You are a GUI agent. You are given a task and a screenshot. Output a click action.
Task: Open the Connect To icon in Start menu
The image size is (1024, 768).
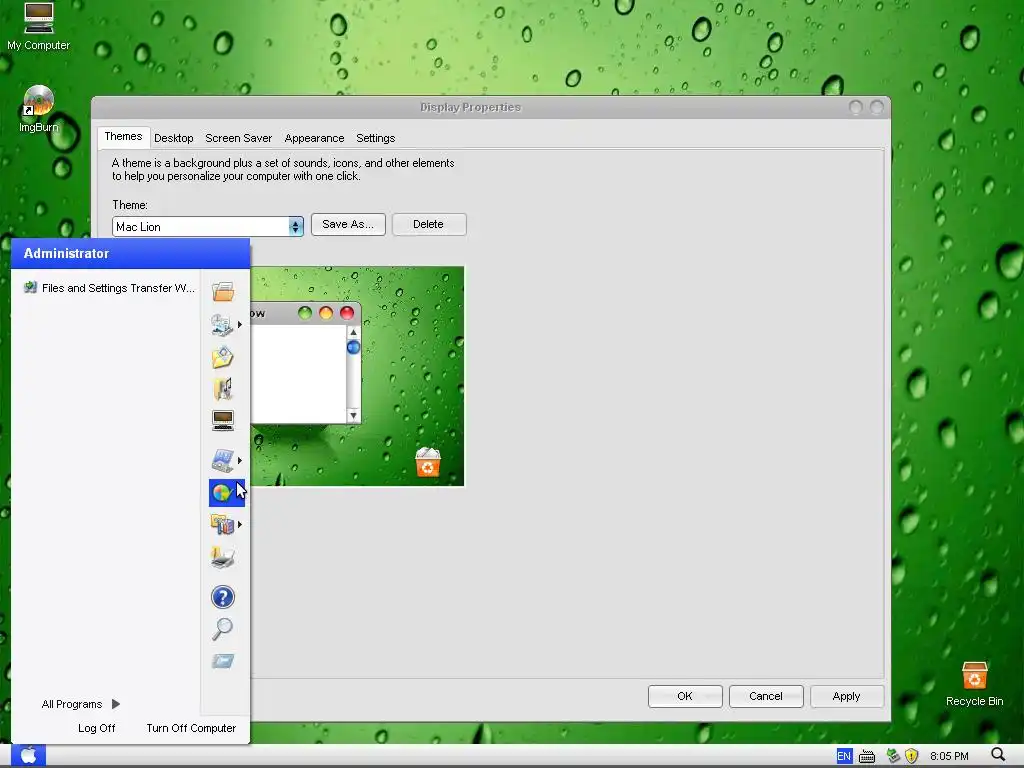pyautogui.click(x=222, y=524)
